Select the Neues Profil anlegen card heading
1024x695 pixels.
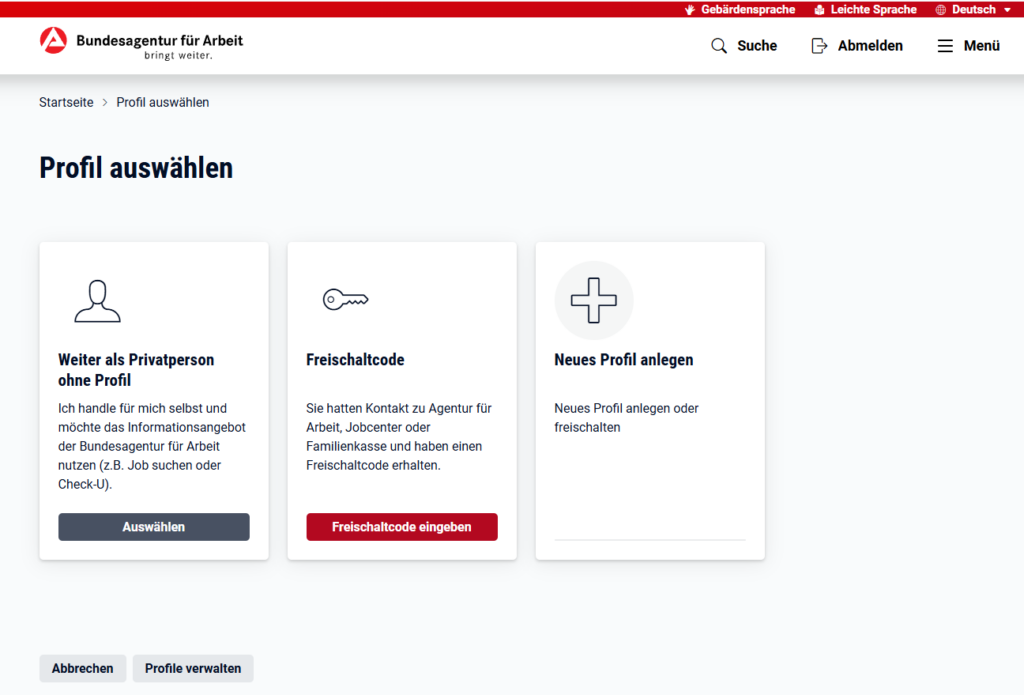tap(623, 360)
